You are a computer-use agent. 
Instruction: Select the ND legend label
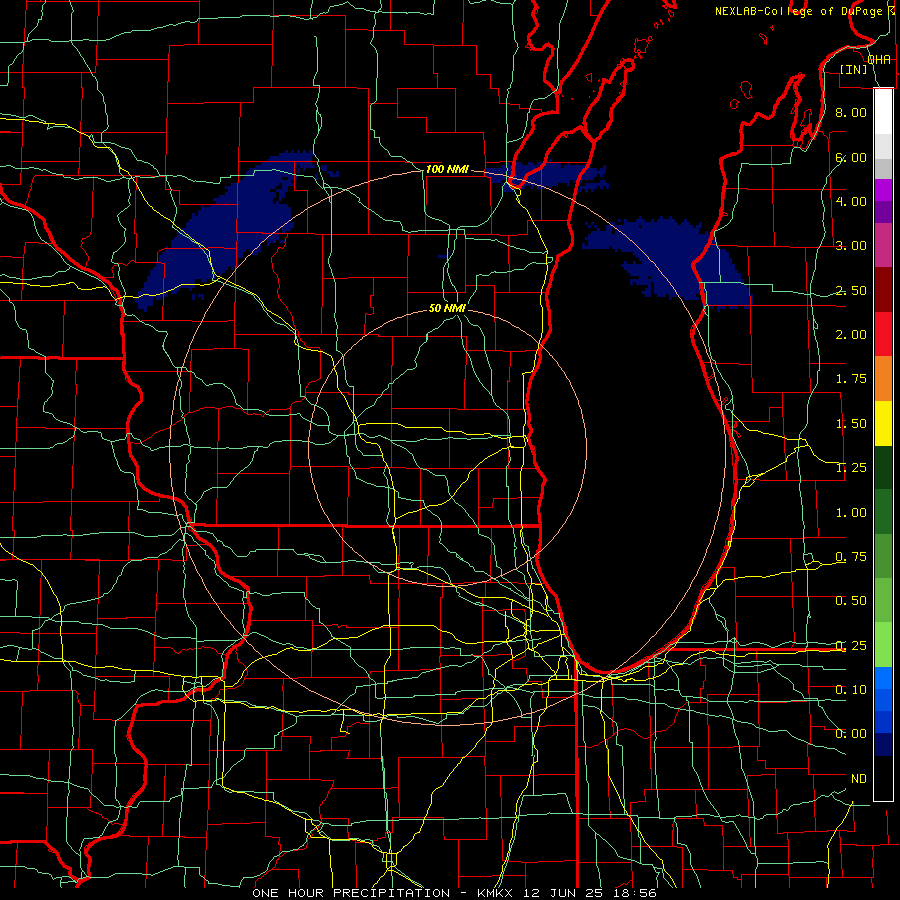point(859,779)
